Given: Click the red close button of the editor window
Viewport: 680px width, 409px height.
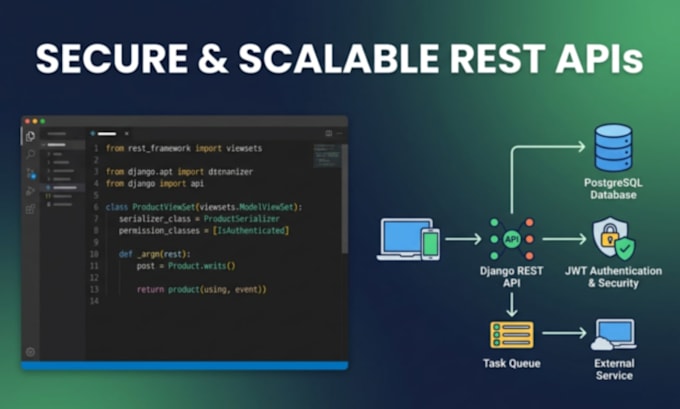Looking at the screenshot, I should pyautogui.click(x=27, y=121).
